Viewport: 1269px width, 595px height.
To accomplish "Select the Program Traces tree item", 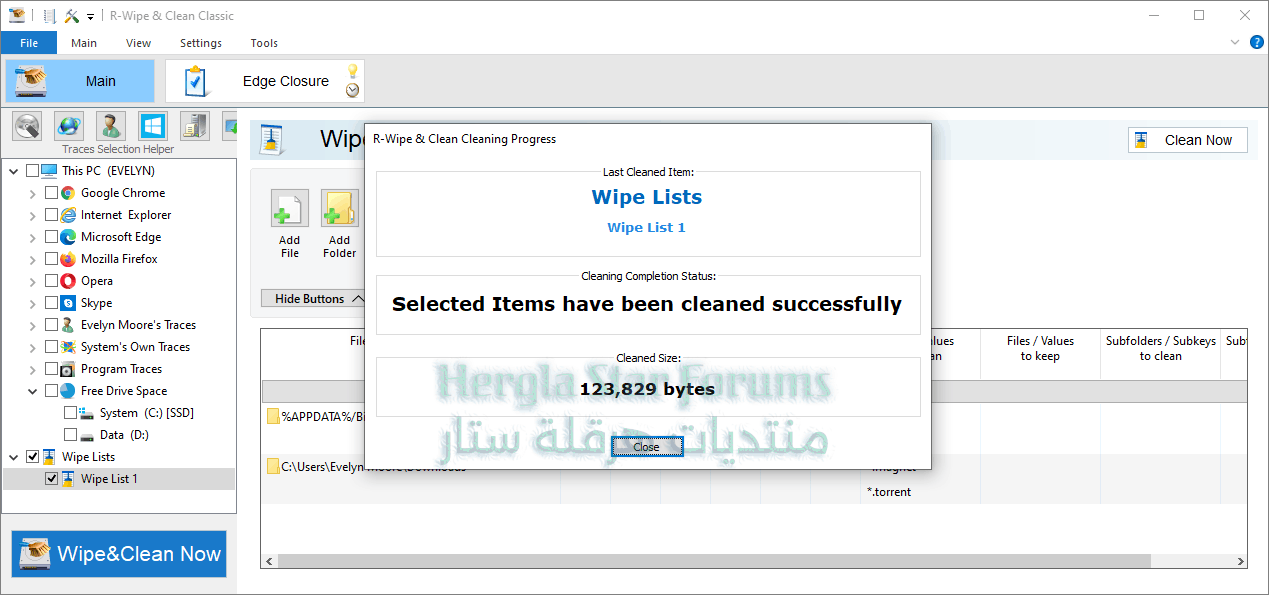I will click(x=121, y=369).
